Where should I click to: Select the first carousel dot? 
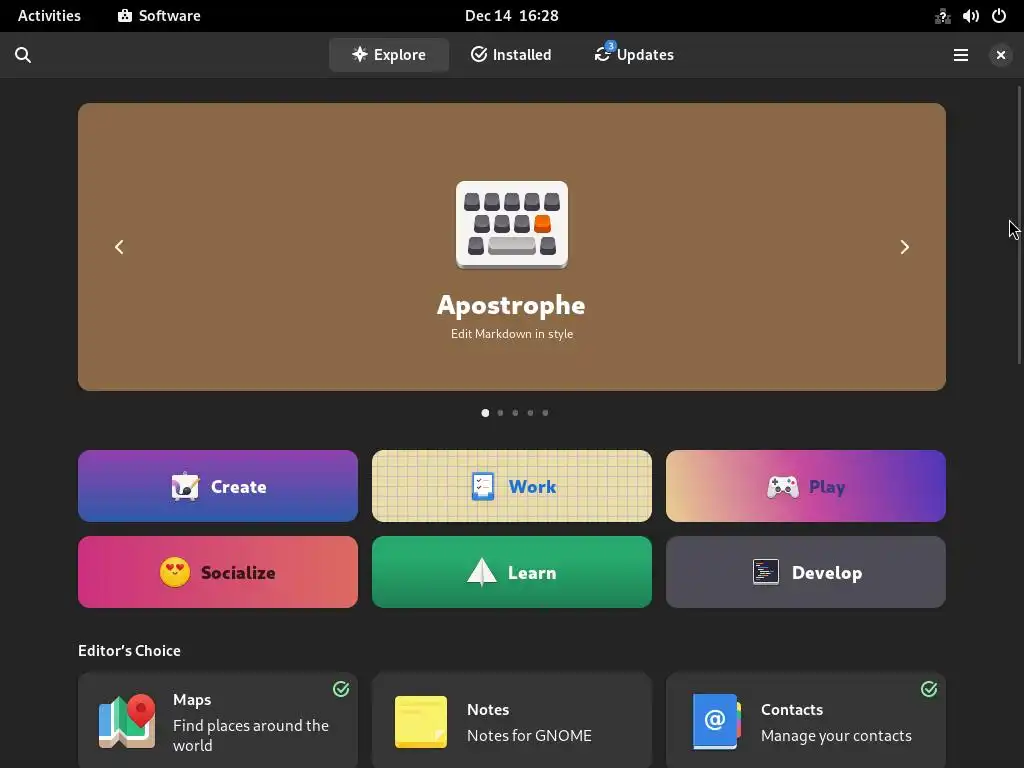point(485,413)
